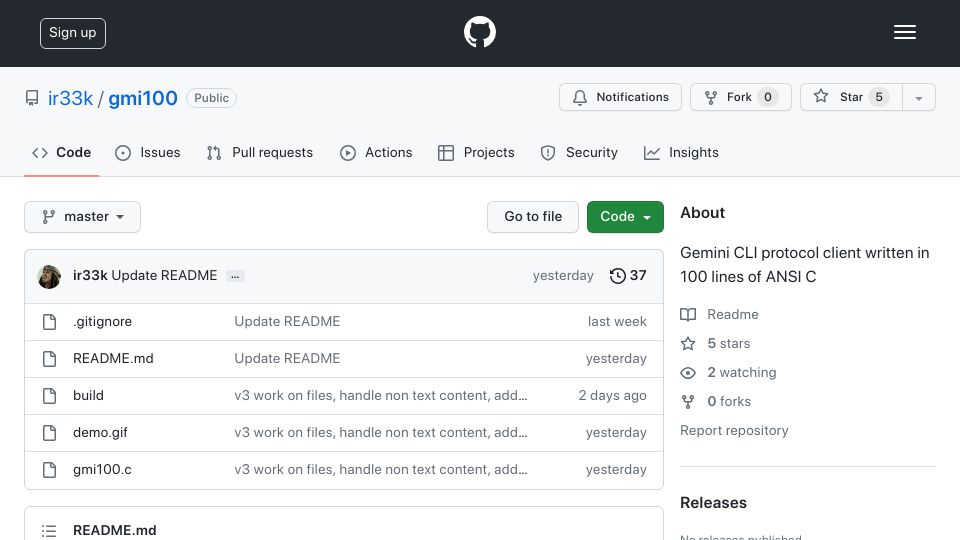960x540 pixels.
Task: Click the commit history clock icon
Action: pos(618,276)
